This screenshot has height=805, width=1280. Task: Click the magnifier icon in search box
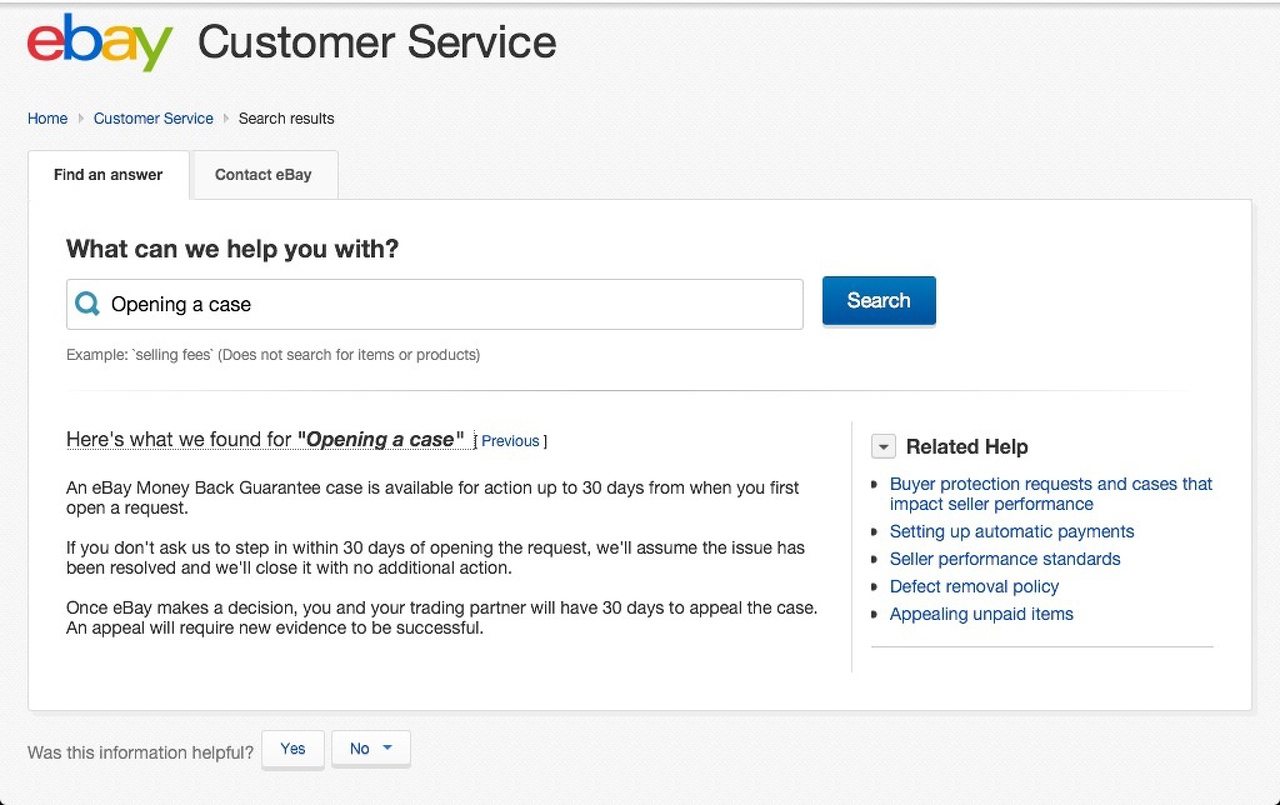pyautogui.click(x=87, y=304)
